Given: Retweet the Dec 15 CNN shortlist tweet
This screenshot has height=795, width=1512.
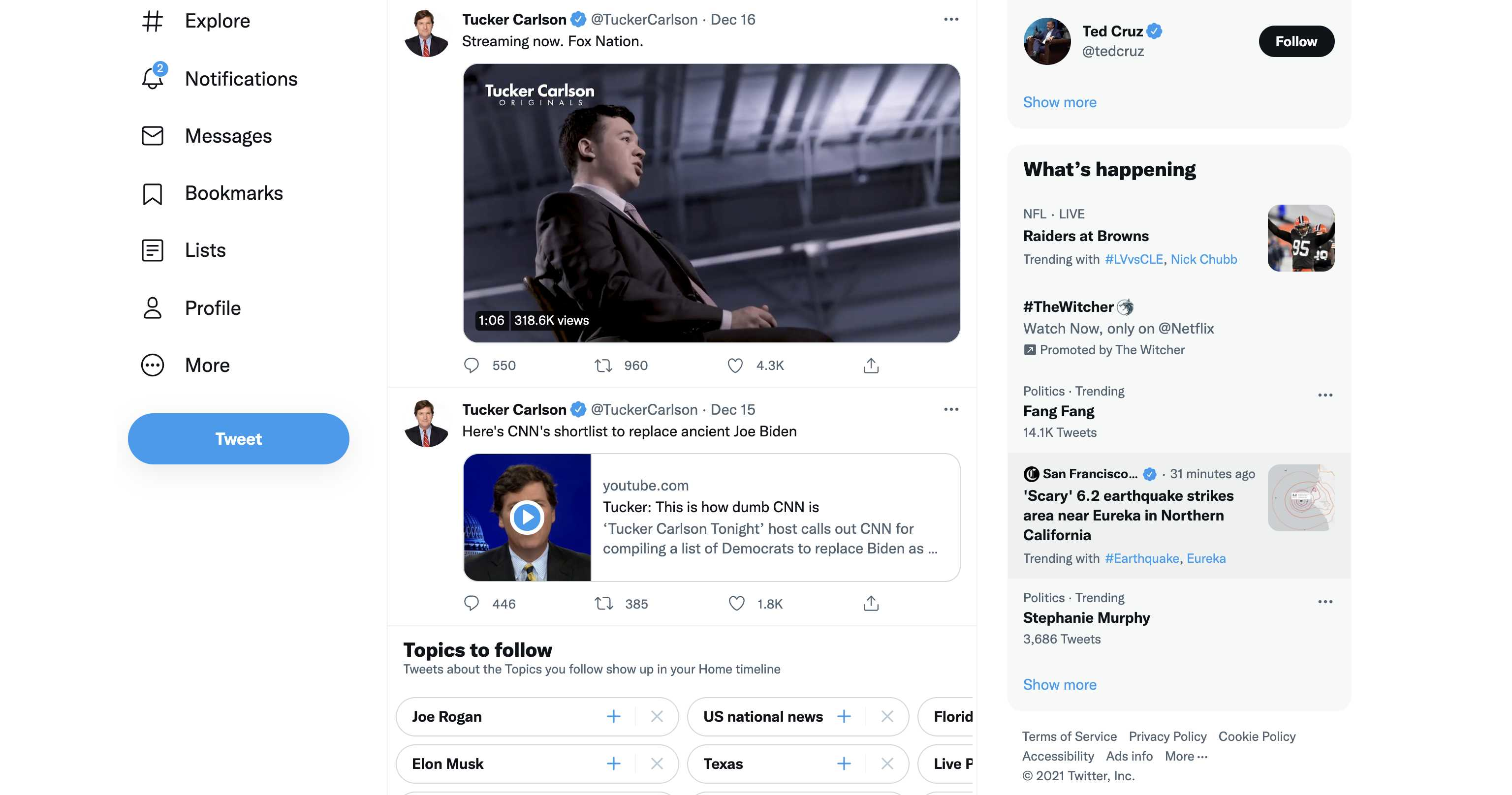Looking at the screenshot, I should 603,603.
